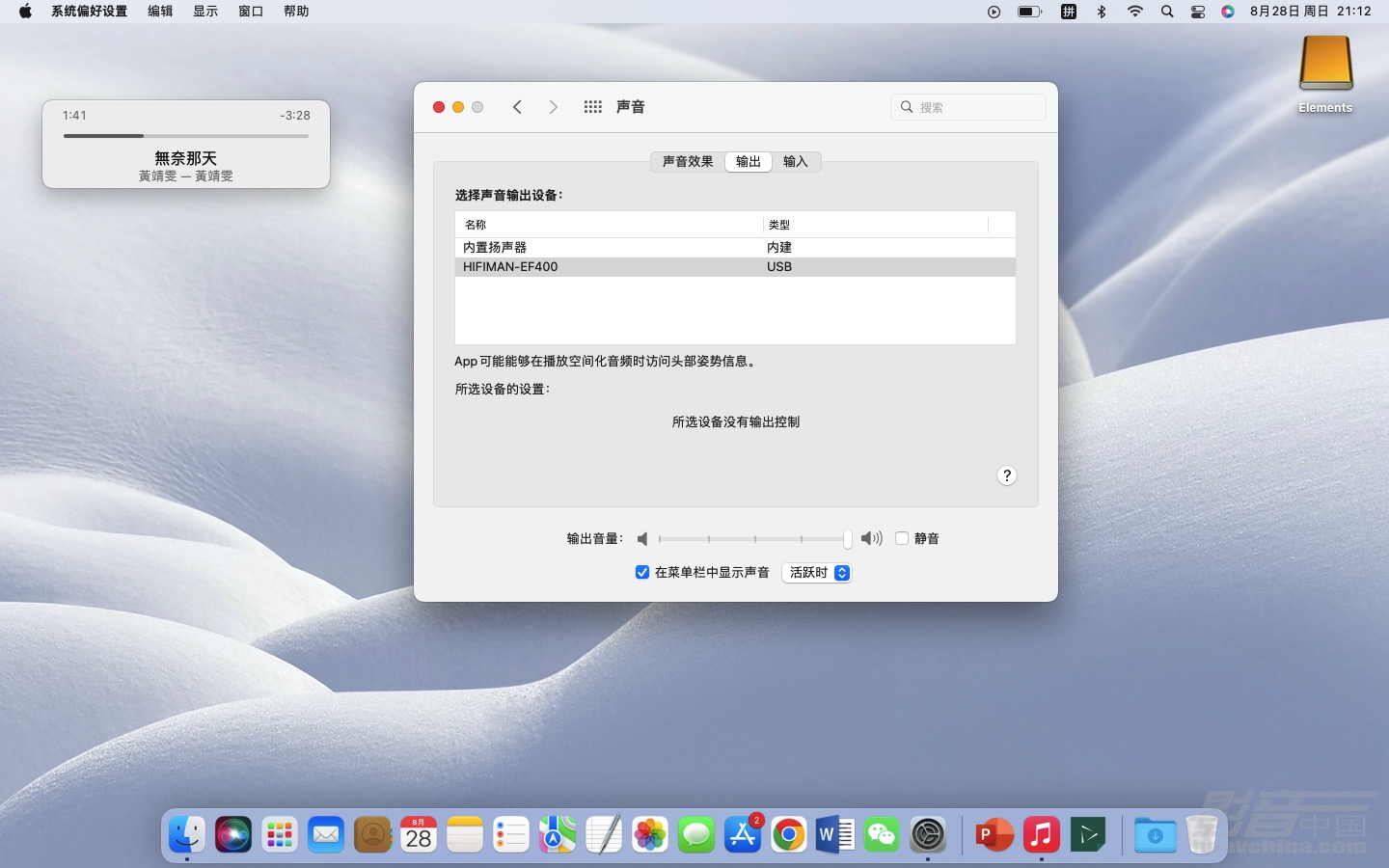Open Maps app in the Dock
Screen dimensions: 1389x868
point(558,834)
